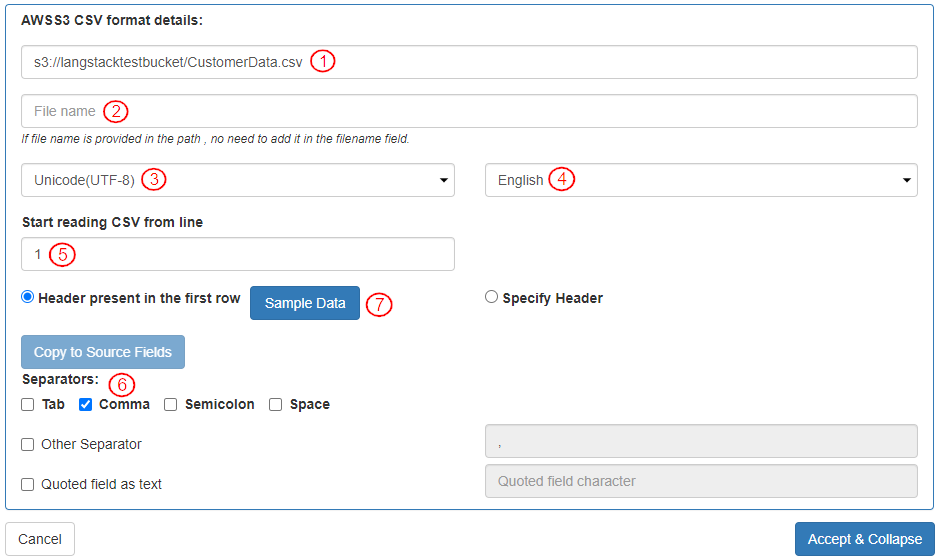Click the Sample Data button

(x=305, y=303)
